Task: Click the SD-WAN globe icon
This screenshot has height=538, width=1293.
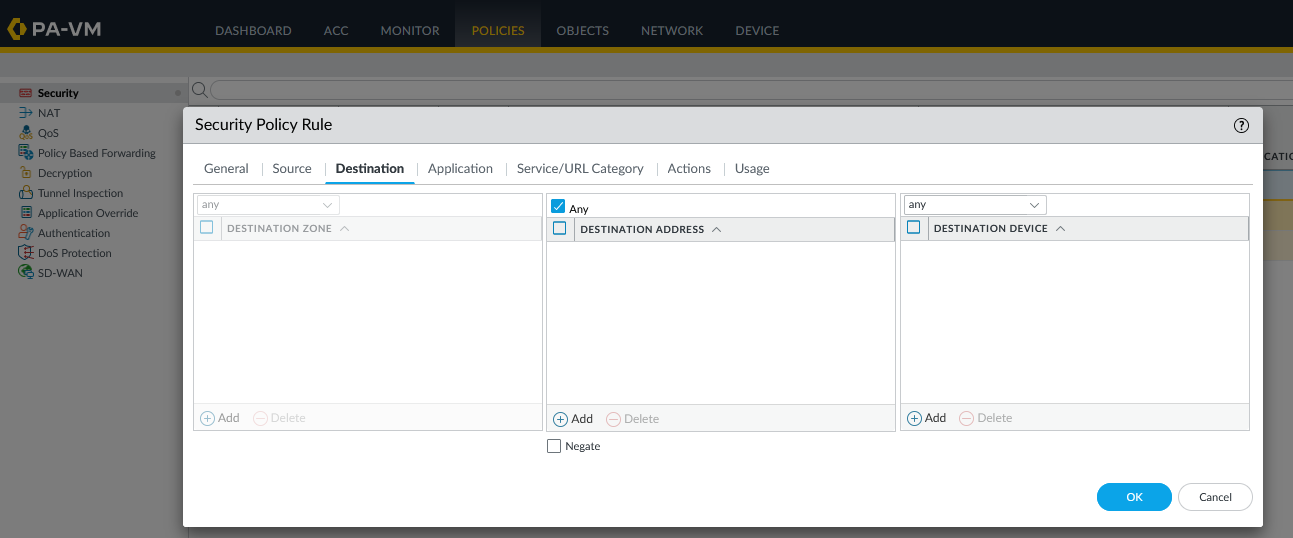Action: 26,273
